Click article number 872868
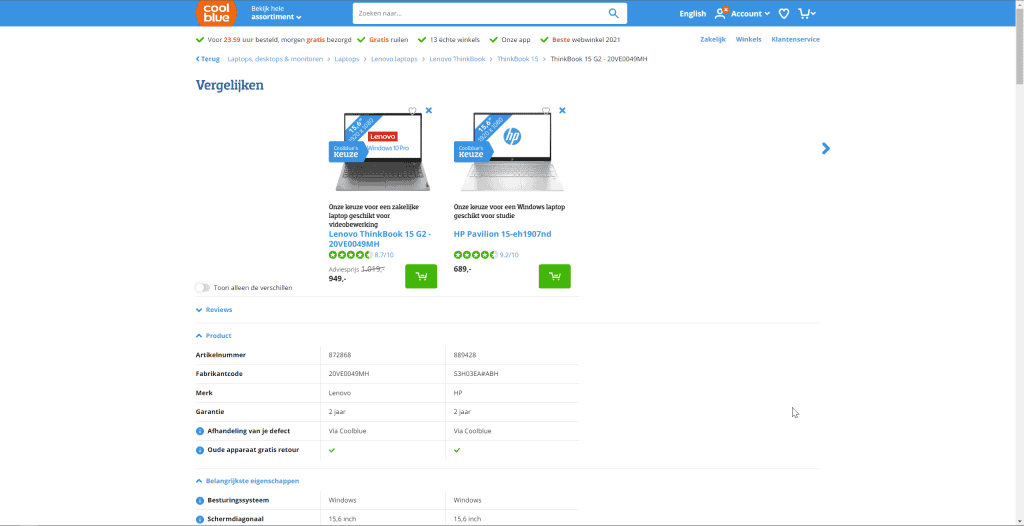 [340, 355]
